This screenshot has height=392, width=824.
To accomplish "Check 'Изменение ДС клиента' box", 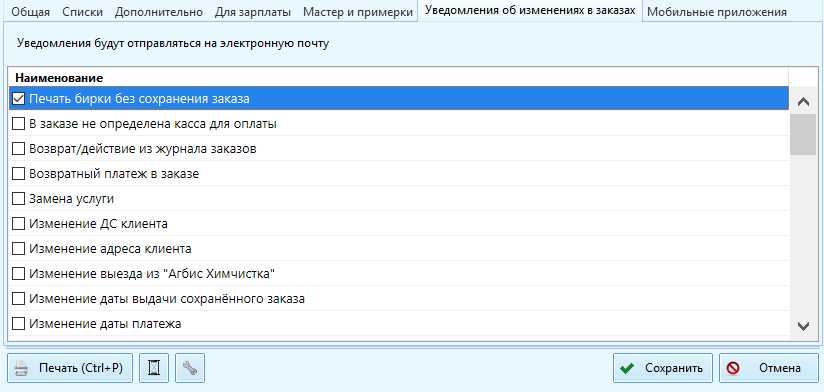I will 18,224.
